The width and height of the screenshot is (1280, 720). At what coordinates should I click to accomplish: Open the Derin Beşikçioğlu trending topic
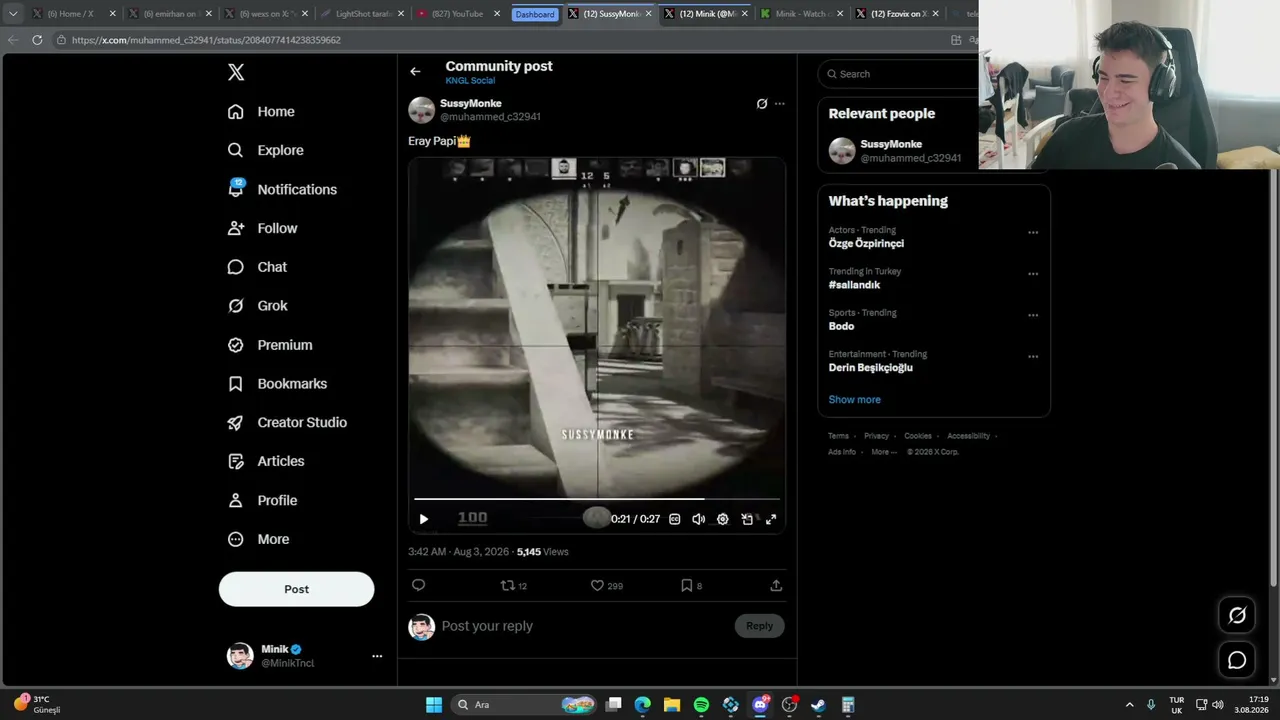pyautogui.click(x=870, y=367)
